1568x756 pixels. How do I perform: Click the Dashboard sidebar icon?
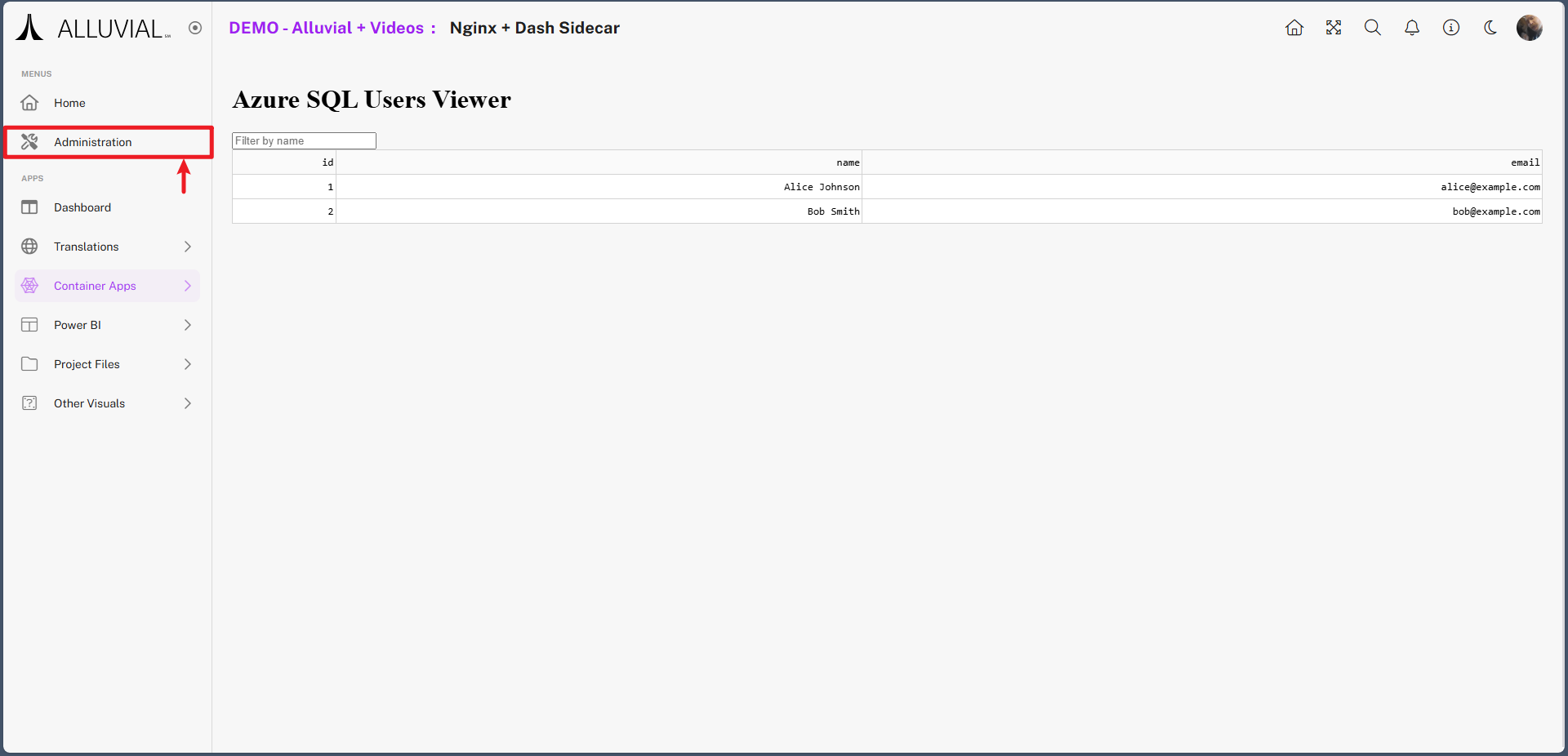click(x=29, y=207)
